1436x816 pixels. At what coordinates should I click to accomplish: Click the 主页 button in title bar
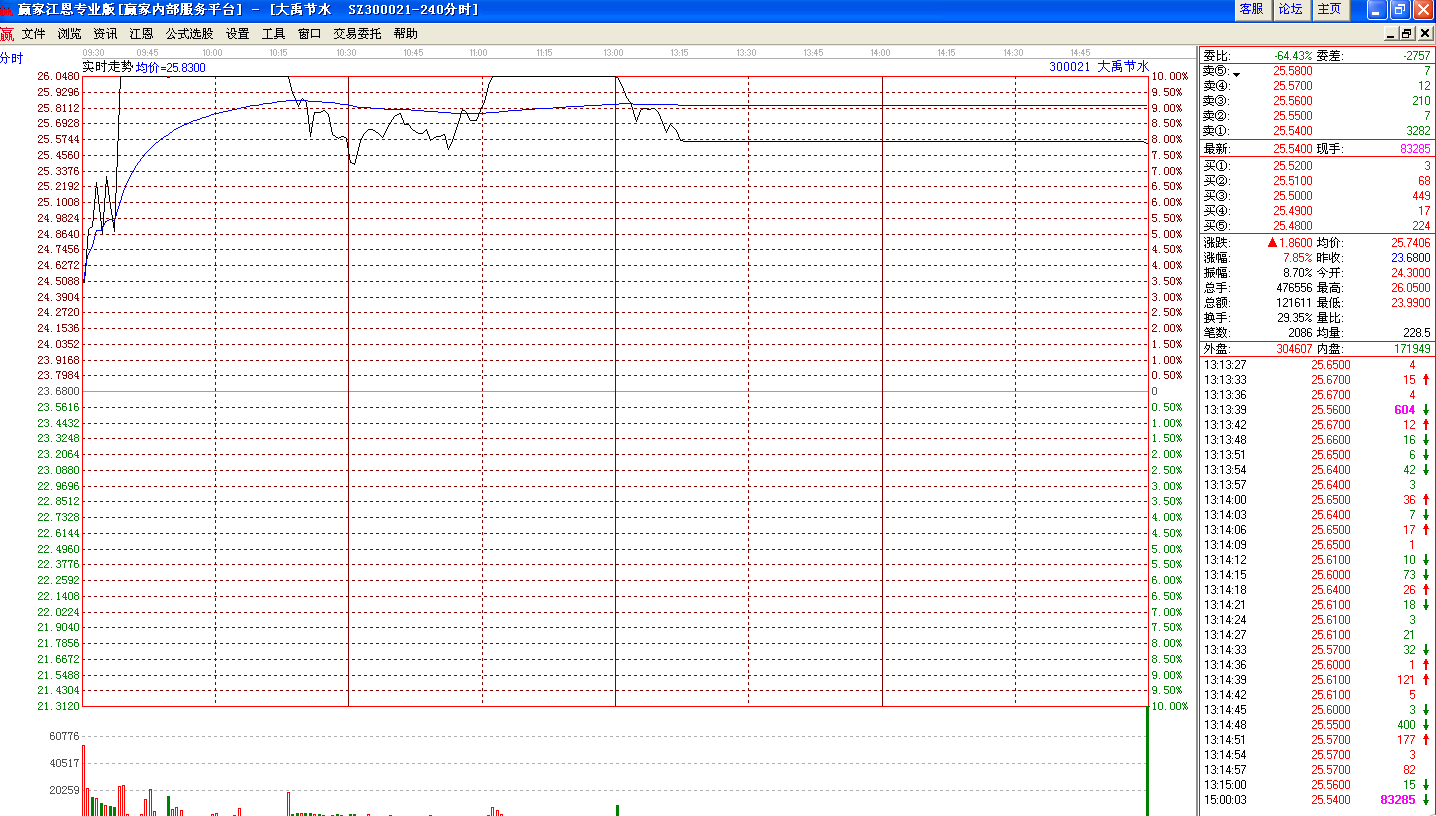(x=1330, y=9)
